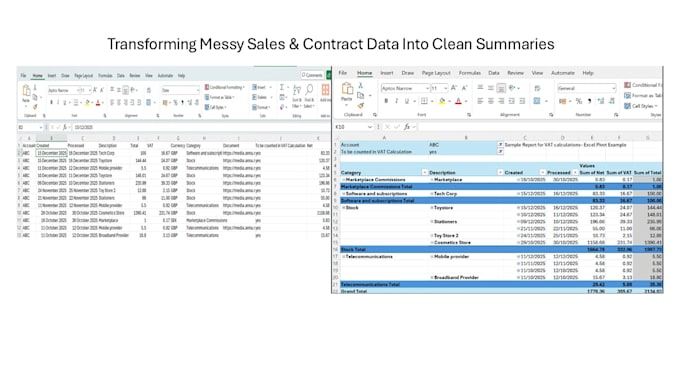This screenshot has width=680, height=383.
Task: Open Find & Select in left Excel
Action: 309,95
